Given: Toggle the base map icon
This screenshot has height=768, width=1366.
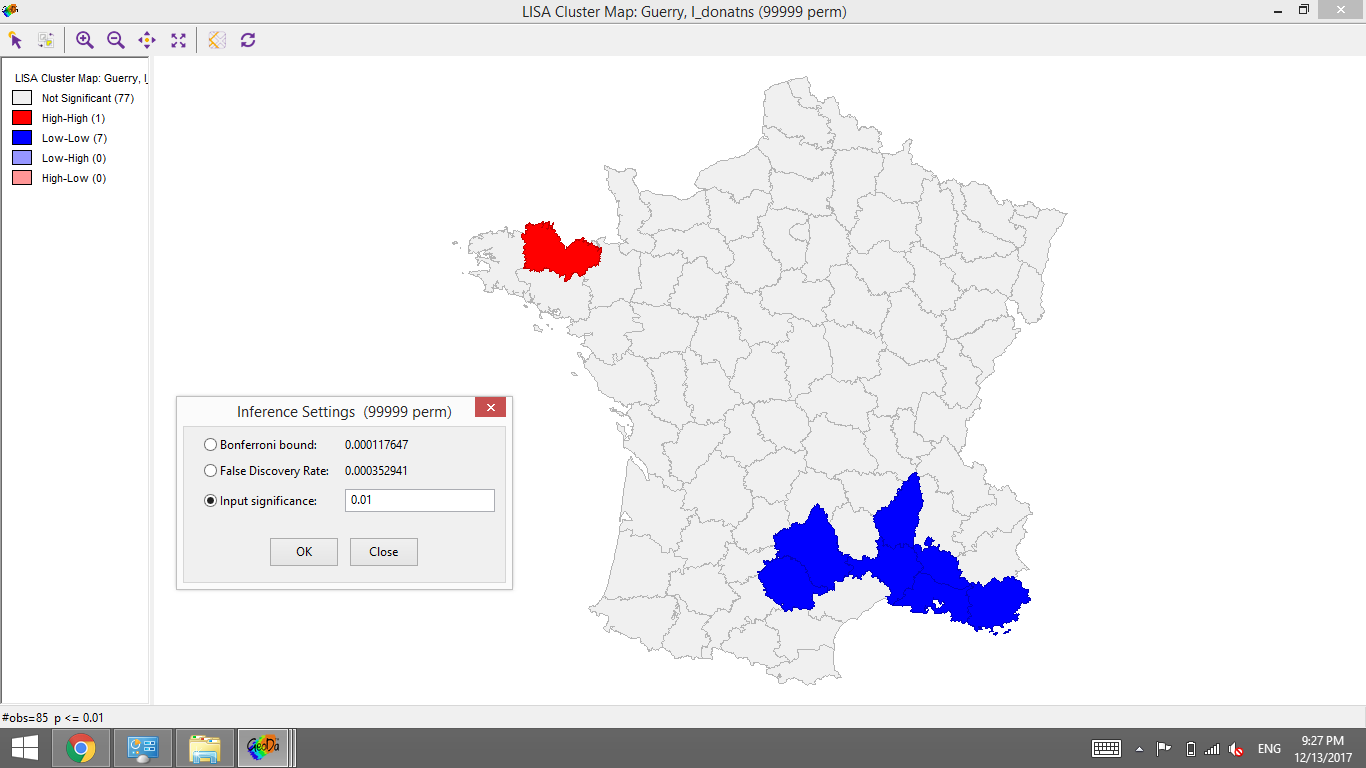Looking at the screenshot, I should click(215, 40).
